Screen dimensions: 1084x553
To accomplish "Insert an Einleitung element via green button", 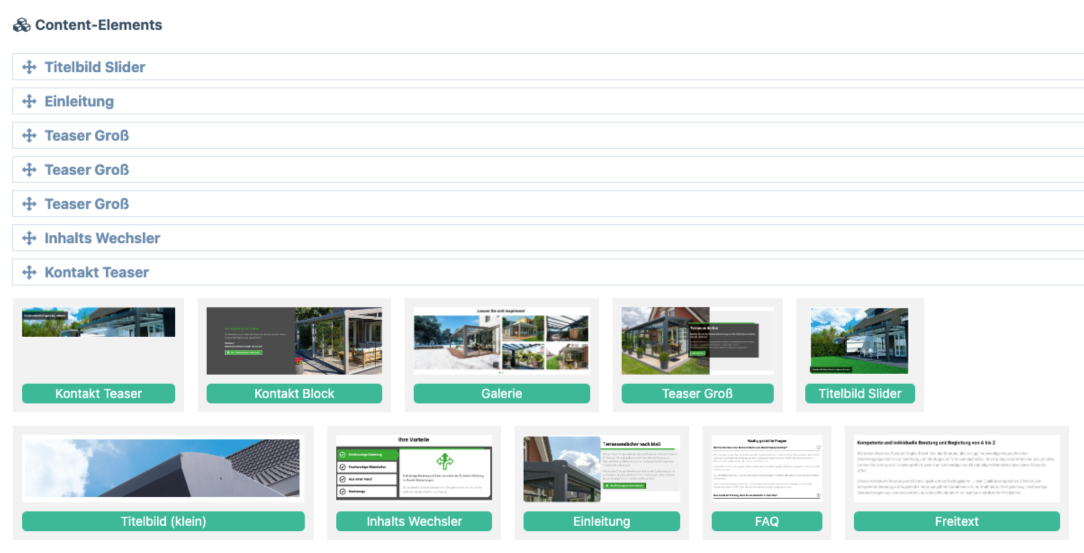I will point(601,521).
